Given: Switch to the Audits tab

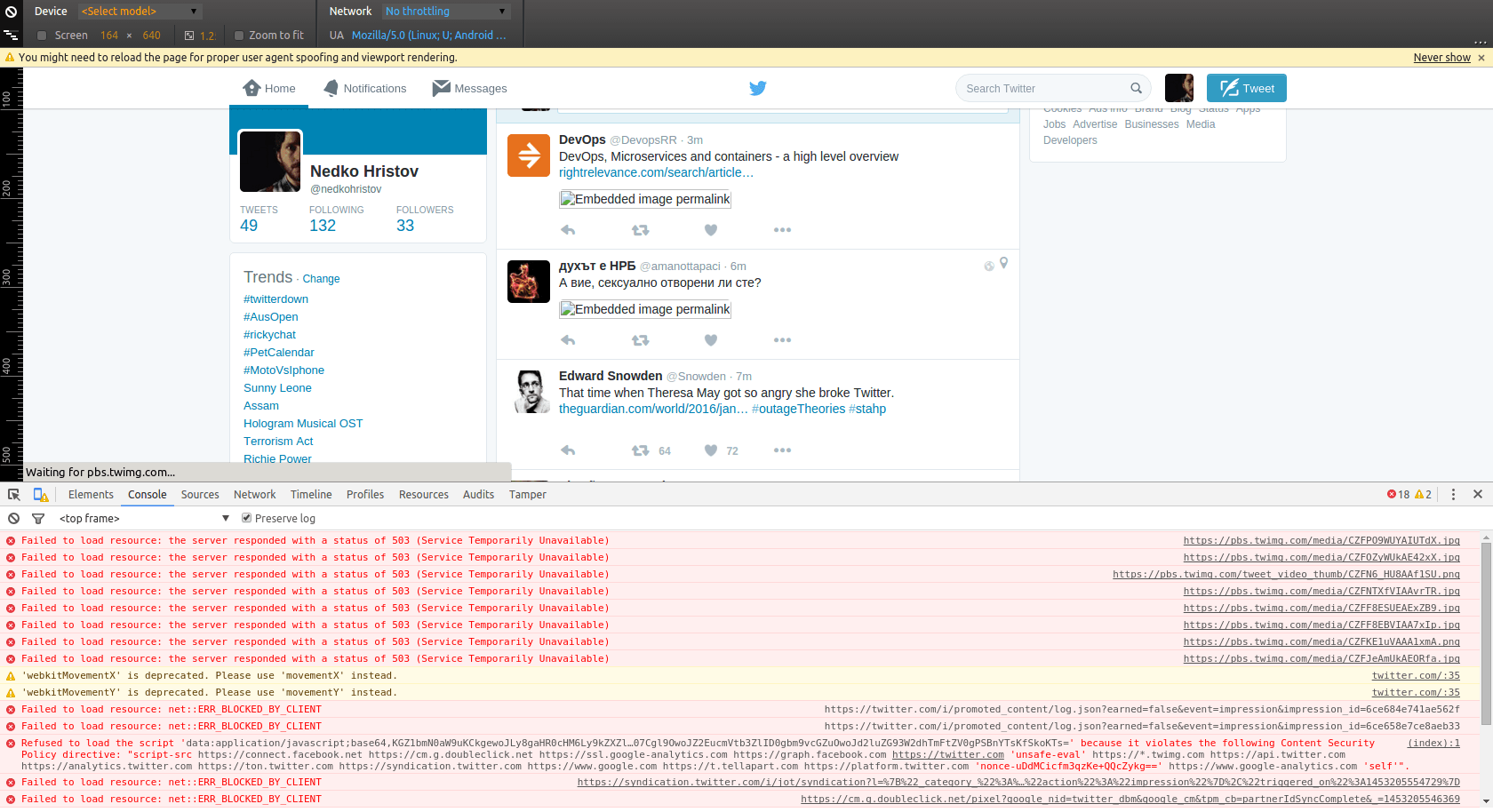Looking at the screenshot, I should tap(478, 495).
